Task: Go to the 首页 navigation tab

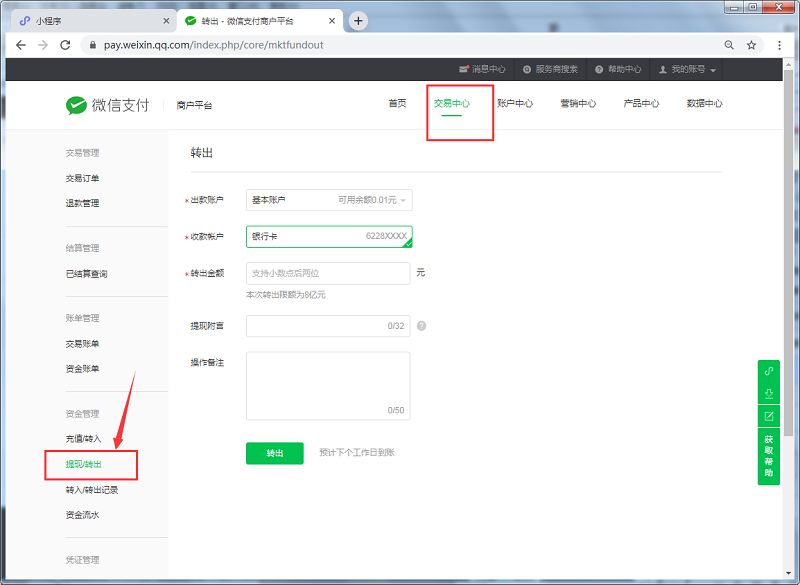Action: (x=397, y=104)
